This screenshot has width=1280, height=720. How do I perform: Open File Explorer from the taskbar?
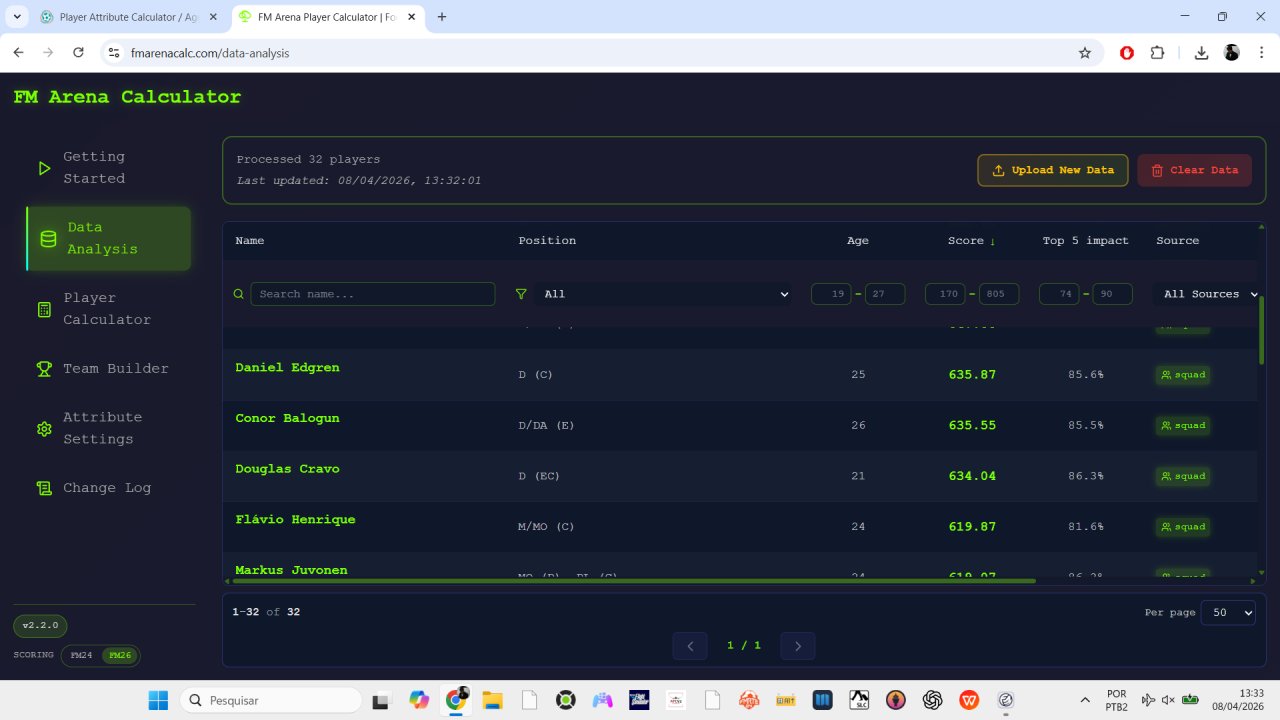click(x=492, y=700)
